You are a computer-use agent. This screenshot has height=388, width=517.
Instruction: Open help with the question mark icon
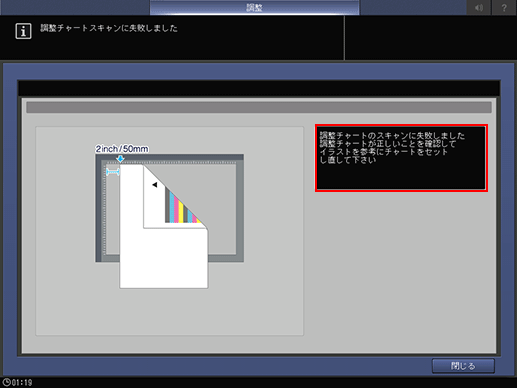[504, 7]
